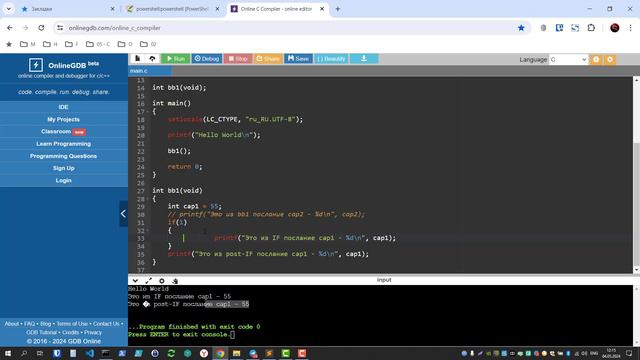Open Programming Questions in the sidebar
Screen dimensions: 640x360
coord(64,156)
